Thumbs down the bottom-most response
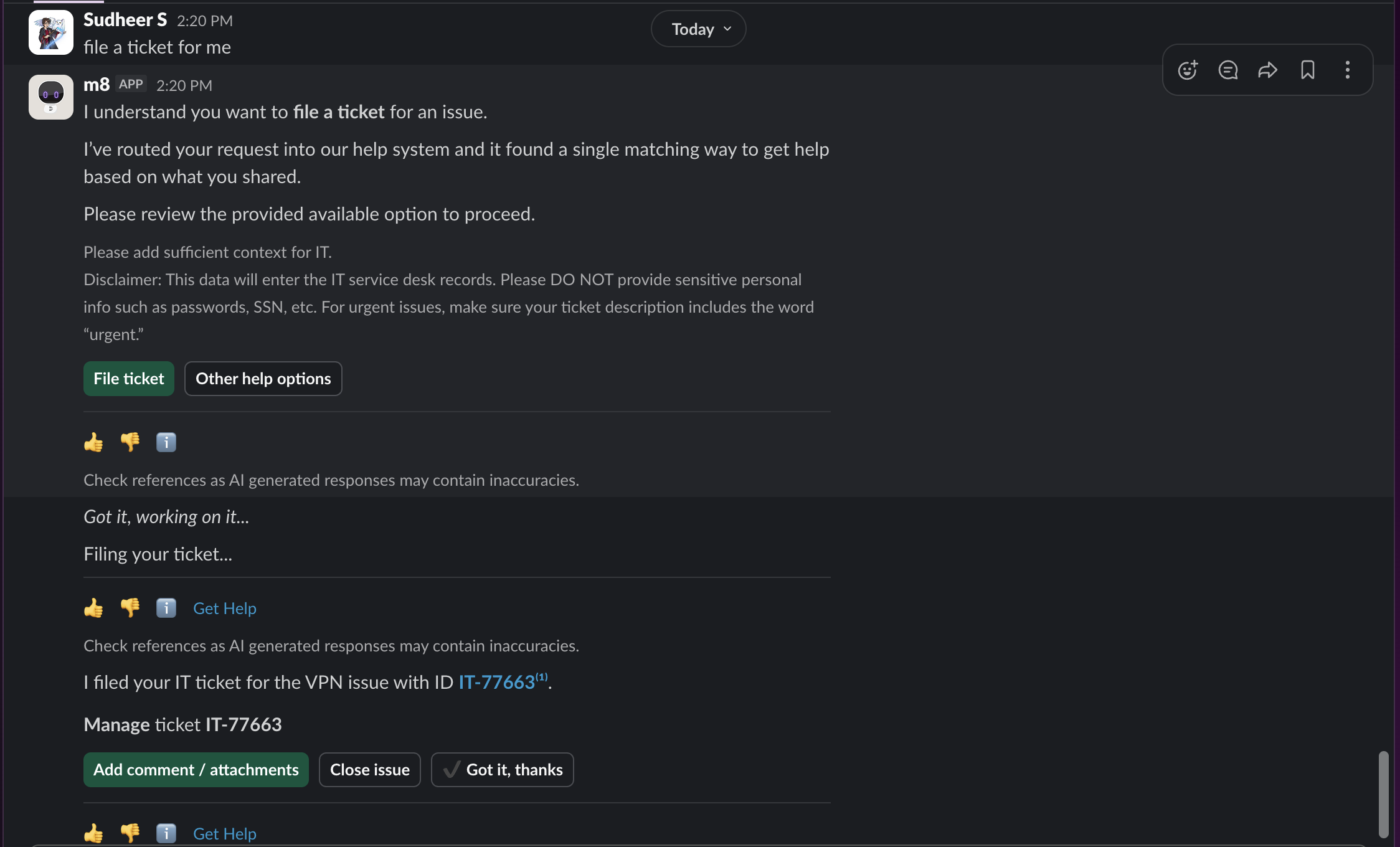Screen dimensions: 1400x847 130,833
